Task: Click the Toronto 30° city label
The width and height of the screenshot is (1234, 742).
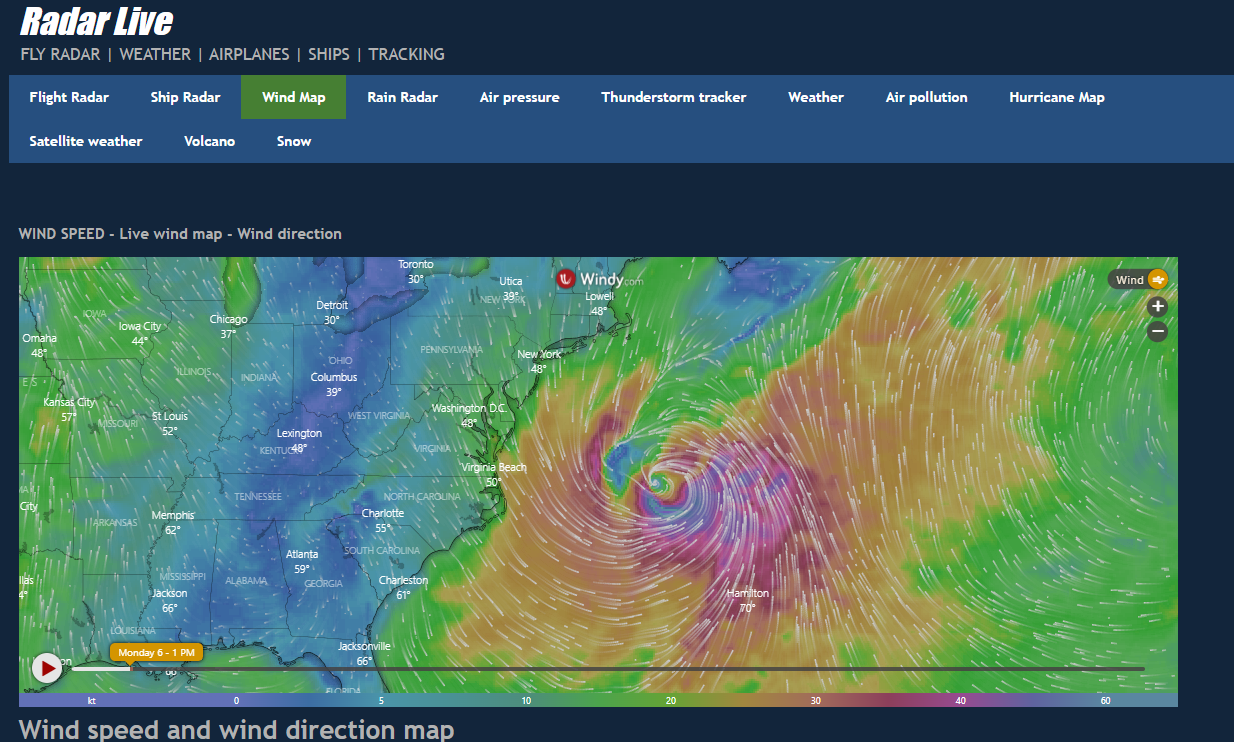Action: pos(416,271)
